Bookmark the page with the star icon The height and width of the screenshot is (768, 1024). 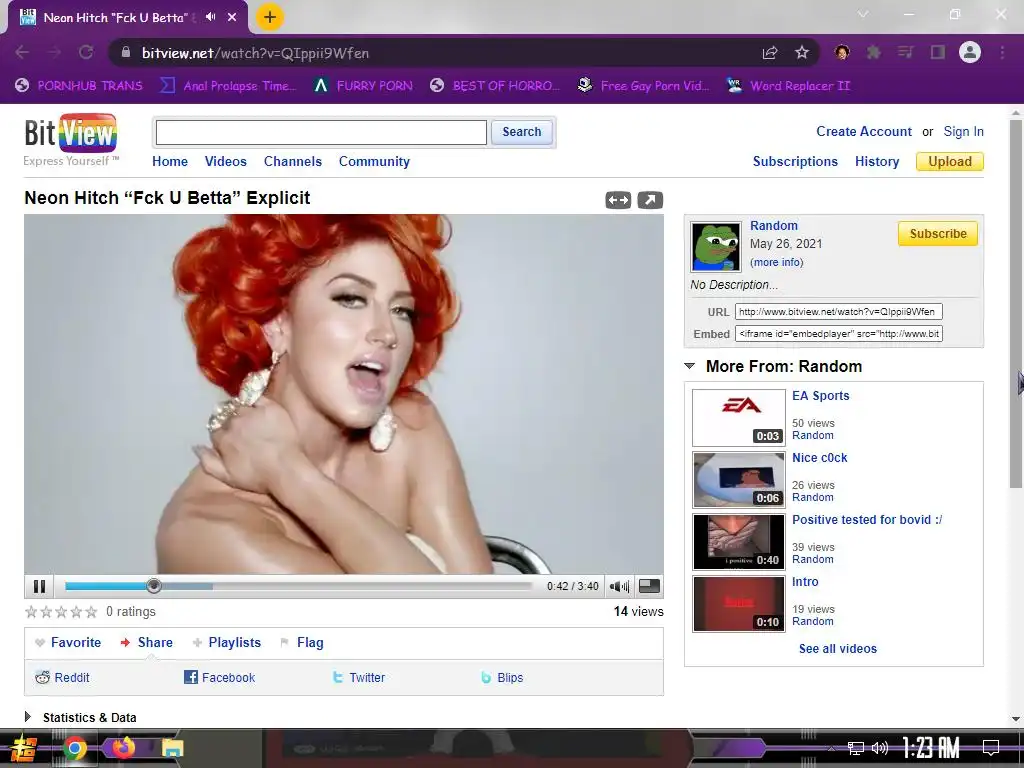(802, 52)
